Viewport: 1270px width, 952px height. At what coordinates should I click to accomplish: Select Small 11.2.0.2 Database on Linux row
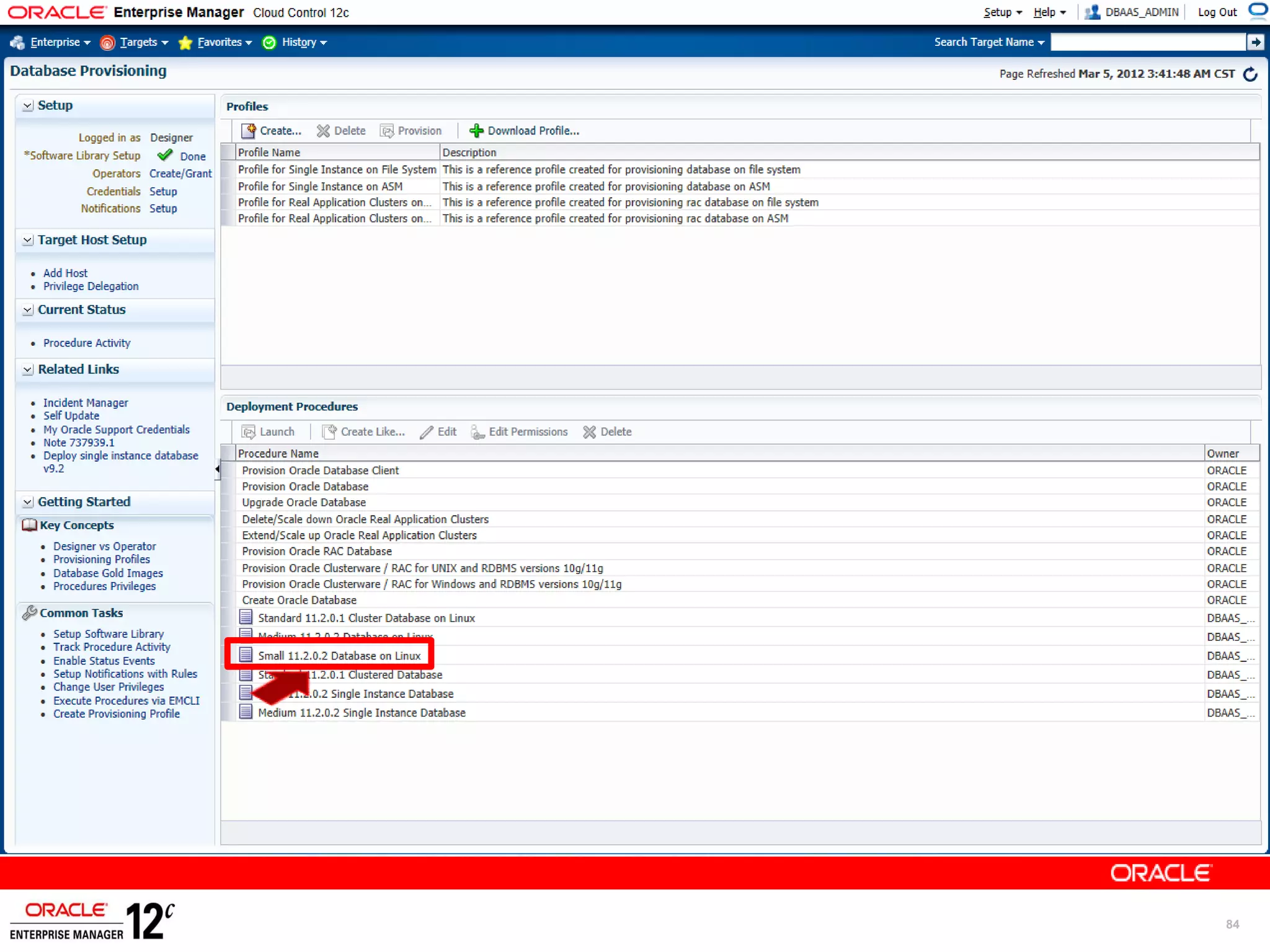click(x=339, y=656)
